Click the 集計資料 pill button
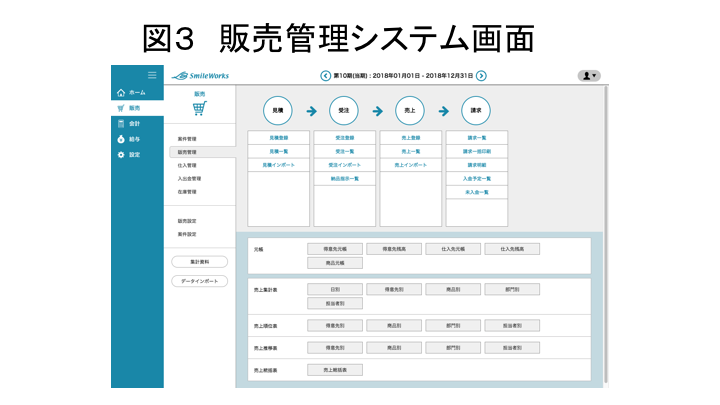Viewport: 720px width, 405px height. click(x=200, y=262)
